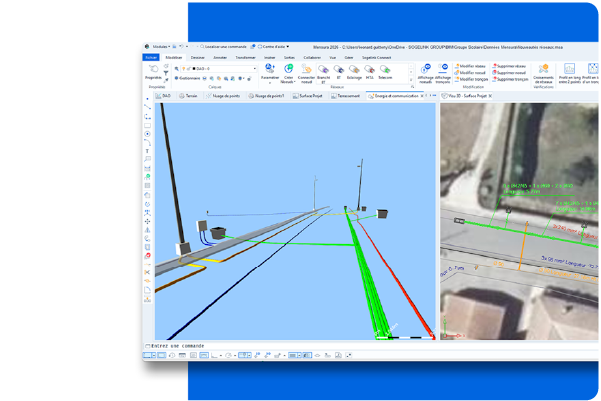
Task: Click the Supprimer tronçon button
Action: (512, 78)
